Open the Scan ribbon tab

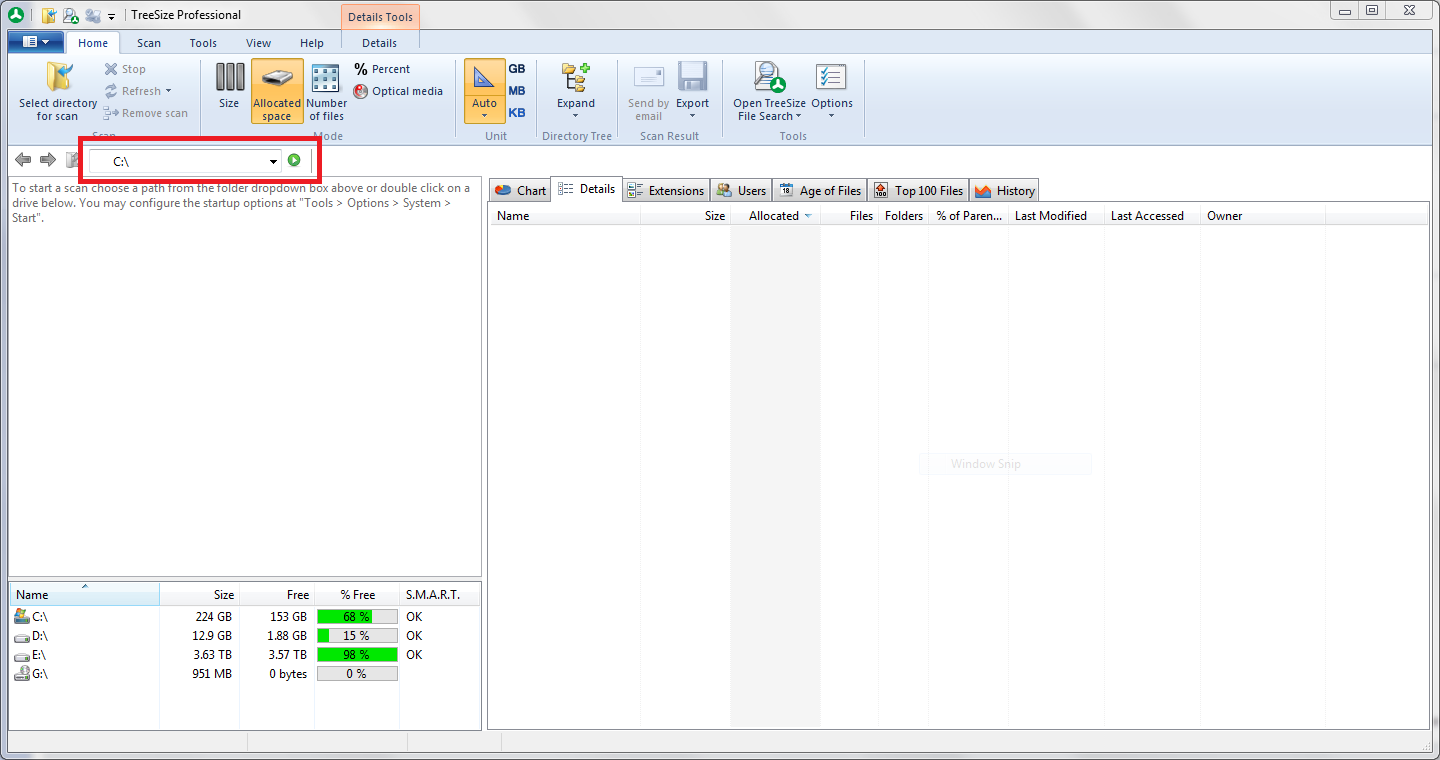coord(149,43)
